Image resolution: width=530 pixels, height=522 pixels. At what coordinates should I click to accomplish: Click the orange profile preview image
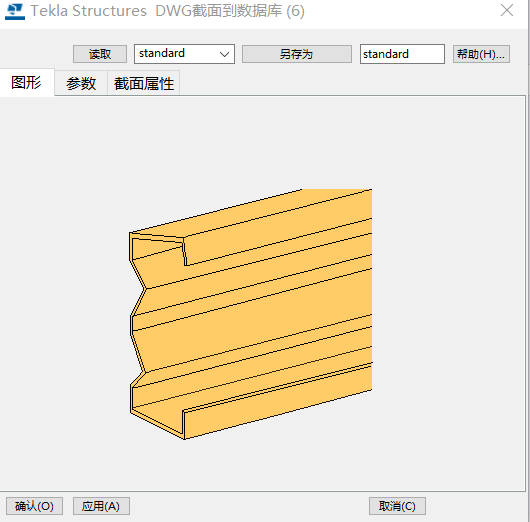pyautogui.click(x=251, y=314)
